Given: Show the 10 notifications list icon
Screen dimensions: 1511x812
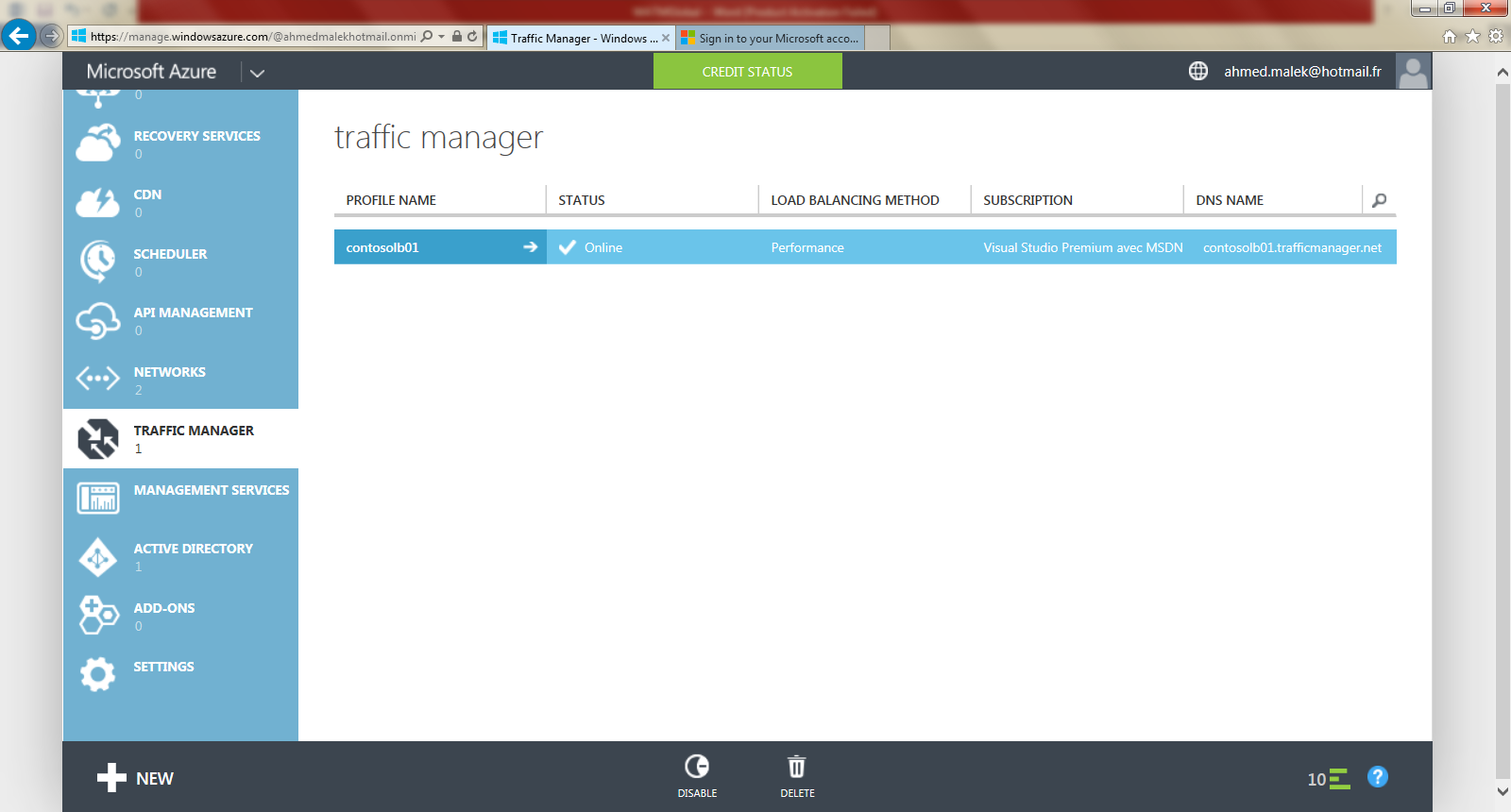Looking at the screenshot, I should tap(1329, 779).
